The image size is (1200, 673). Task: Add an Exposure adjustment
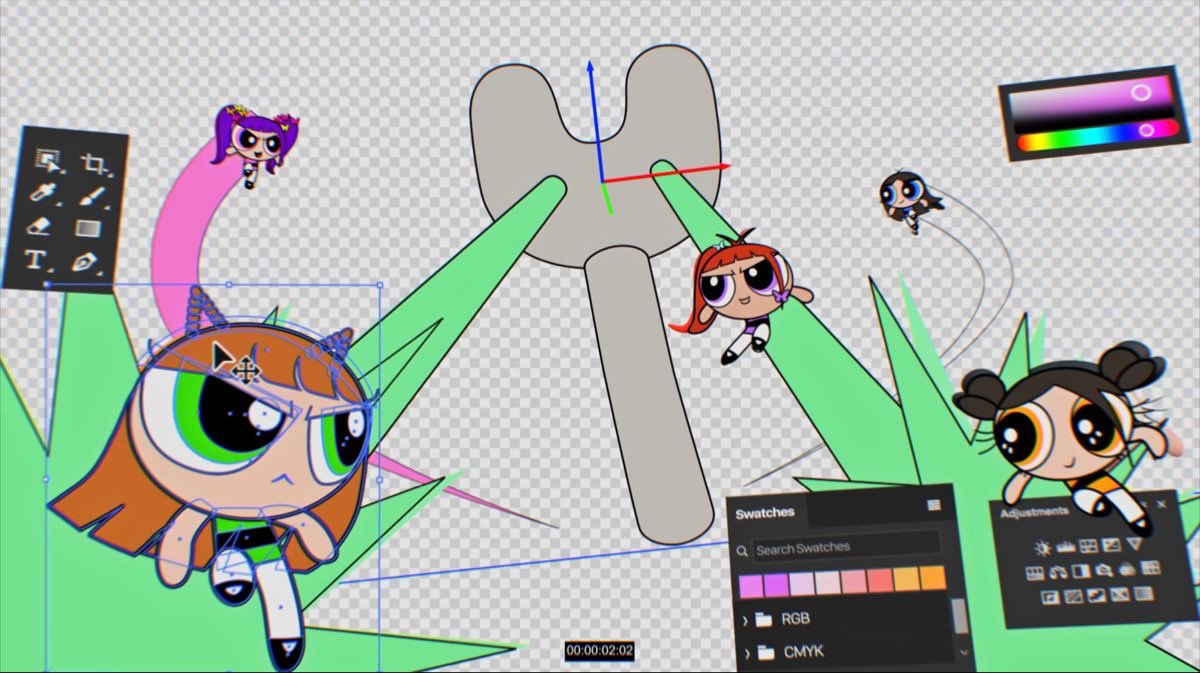coord(1112,545)
